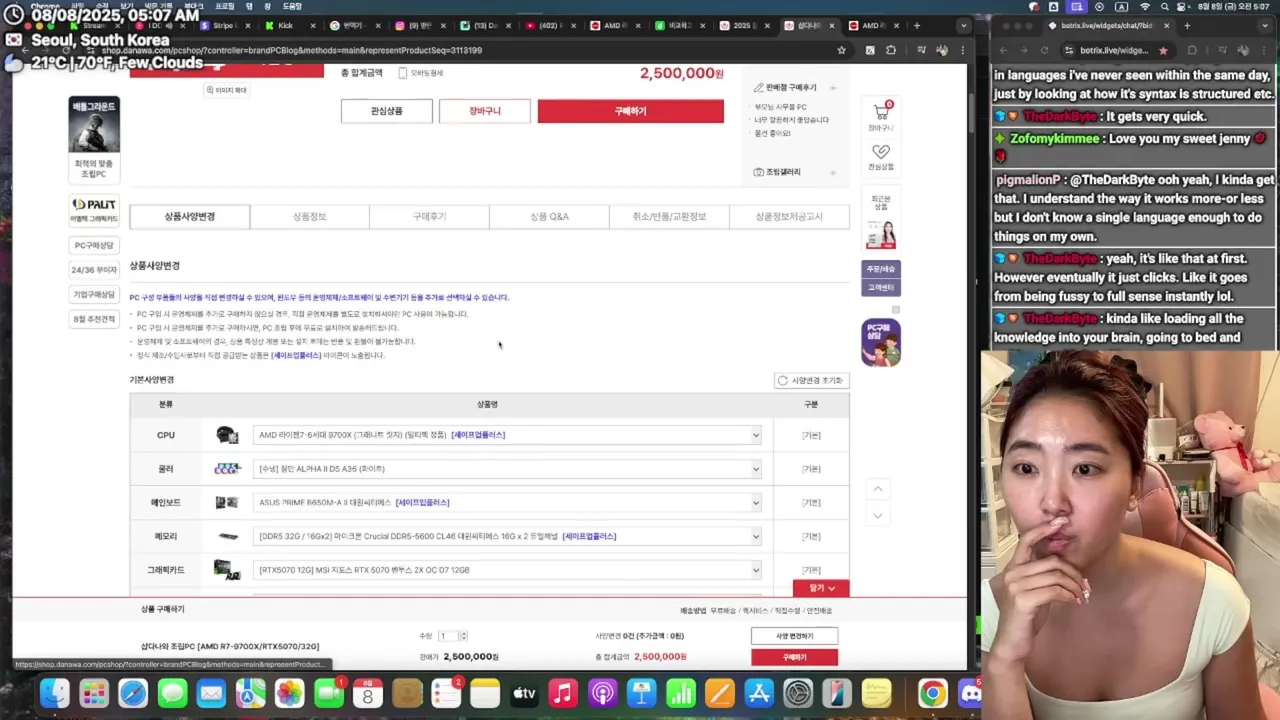Screen dimensions: 1280x720
Task: Click the motherboard product thumbnail image
Action: pyautogui.click(x=227, y=503)
